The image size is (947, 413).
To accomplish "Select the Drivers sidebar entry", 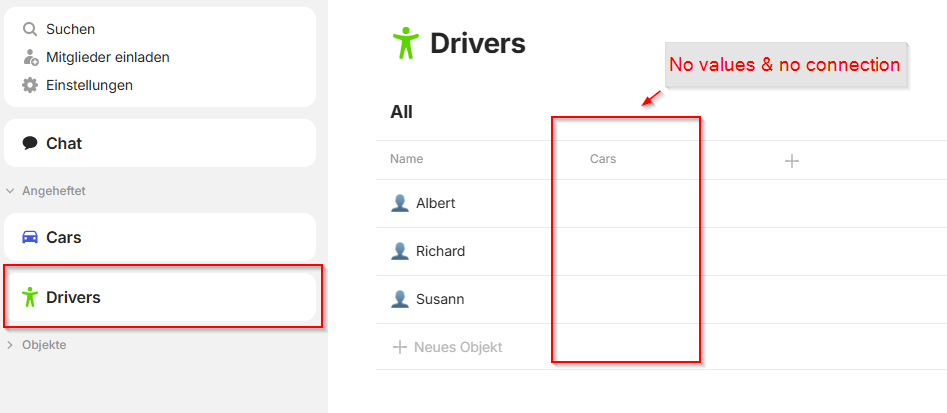I will pyautogui.click(x=159, y=297).
